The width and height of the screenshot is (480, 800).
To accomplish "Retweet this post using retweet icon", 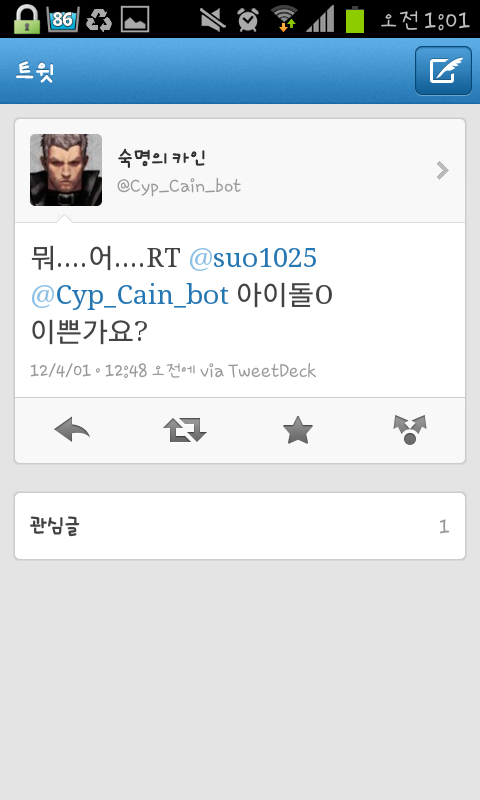I will tap(185, 430).
